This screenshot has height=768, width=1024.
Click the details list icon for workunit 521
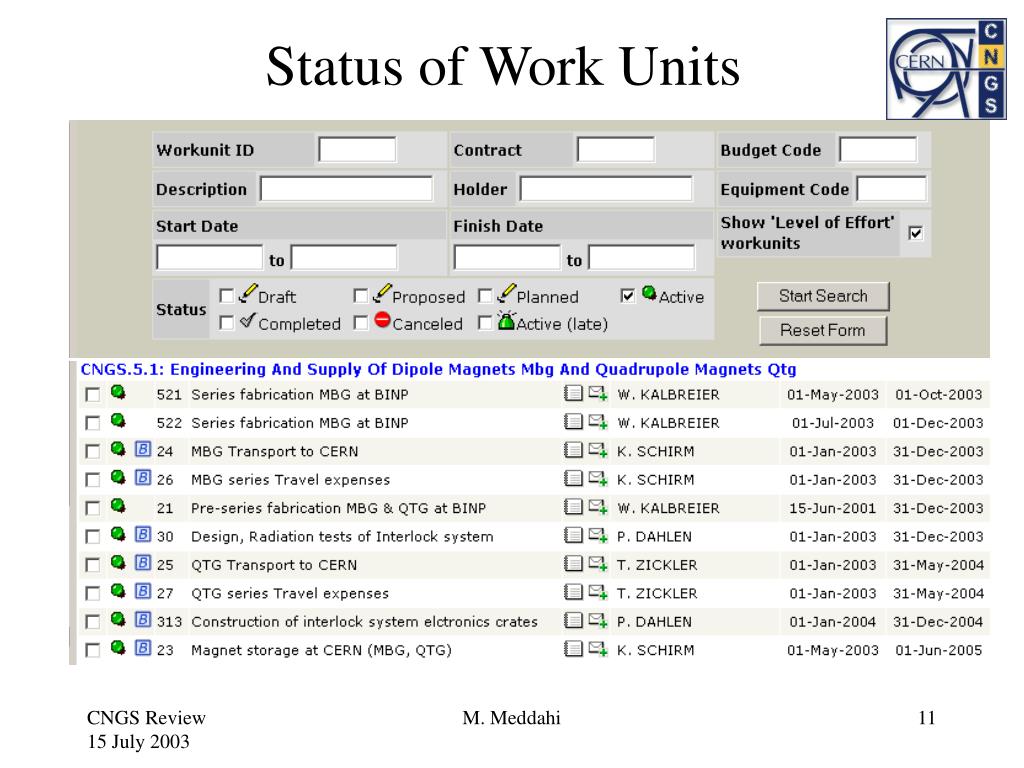[573, 393]
